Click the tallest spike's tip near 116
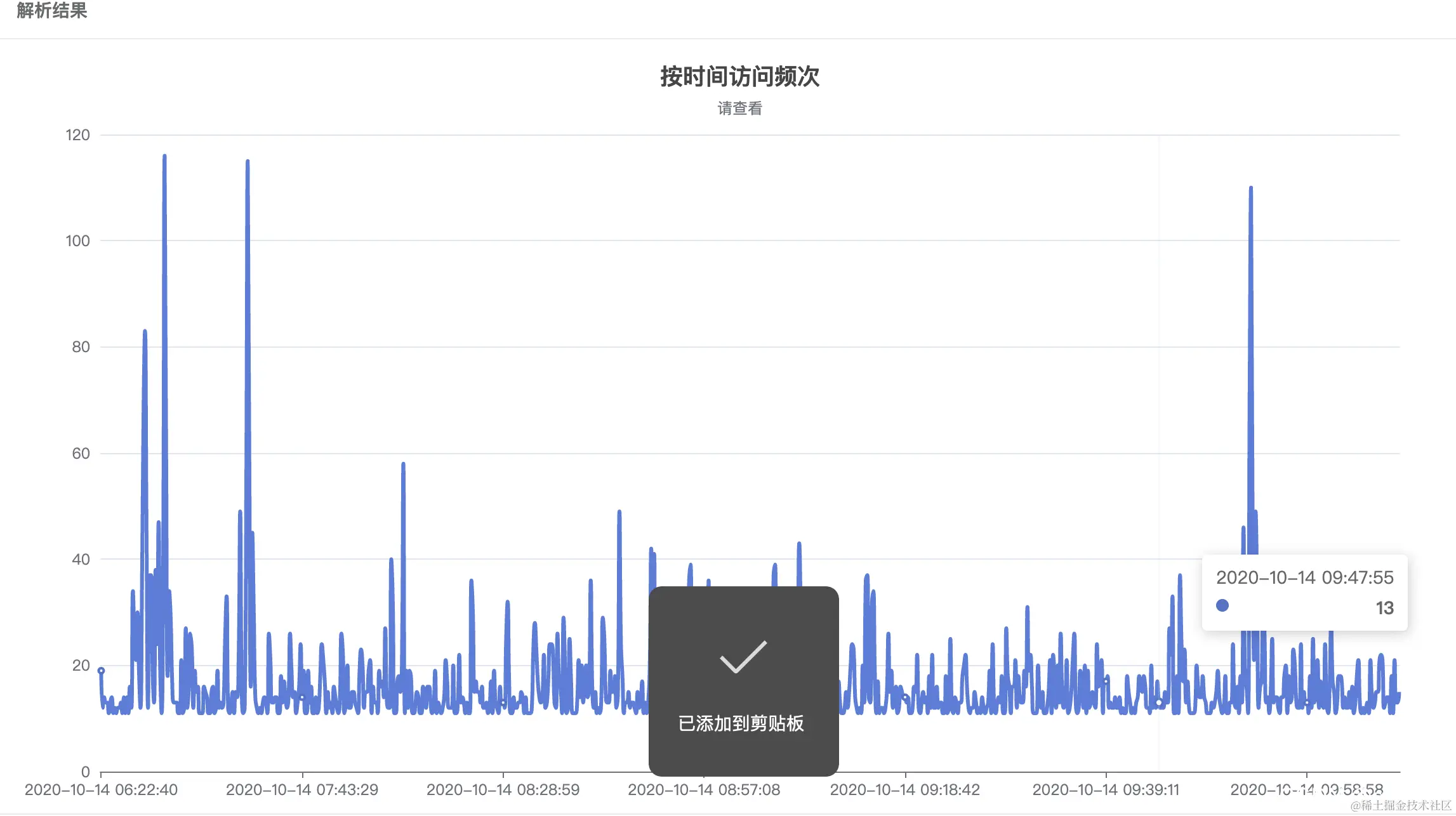The width and height of the screenshot is (1456, 816). pos(164,156)
